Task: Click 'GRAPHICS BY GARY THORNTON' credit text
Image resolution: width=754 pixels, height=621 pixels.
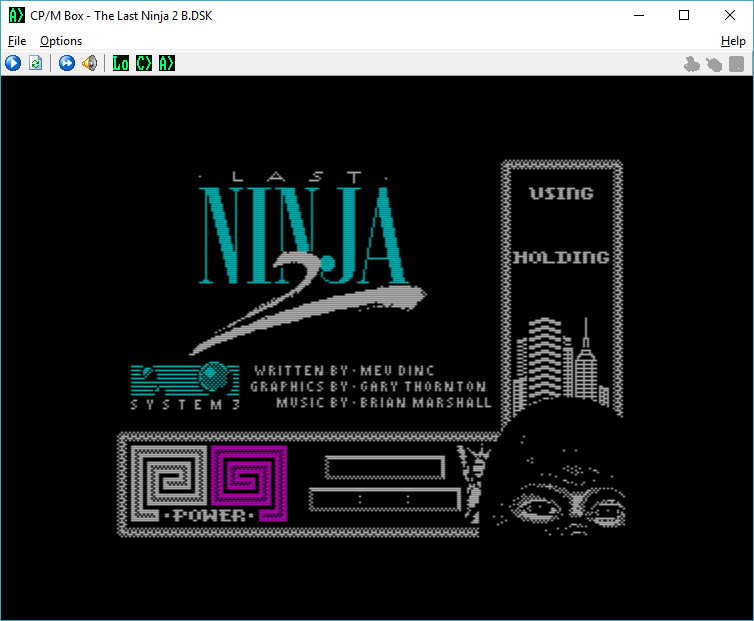Action: (x=368, y=387)
